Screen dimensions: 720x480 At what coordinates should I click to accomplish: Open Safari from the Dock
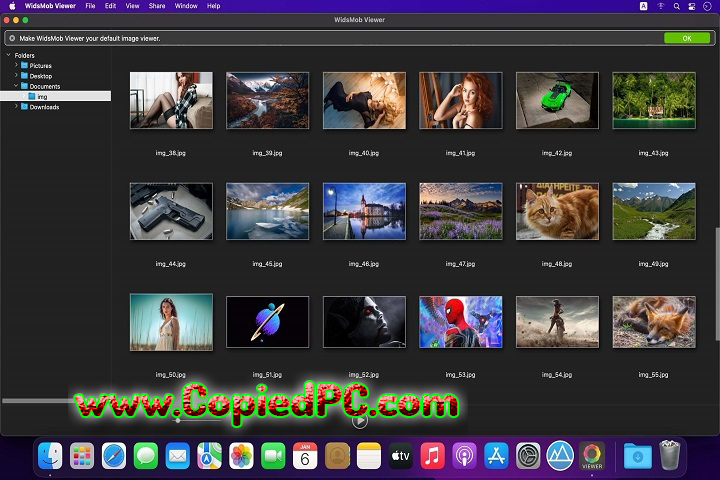(x=114, y=456)
